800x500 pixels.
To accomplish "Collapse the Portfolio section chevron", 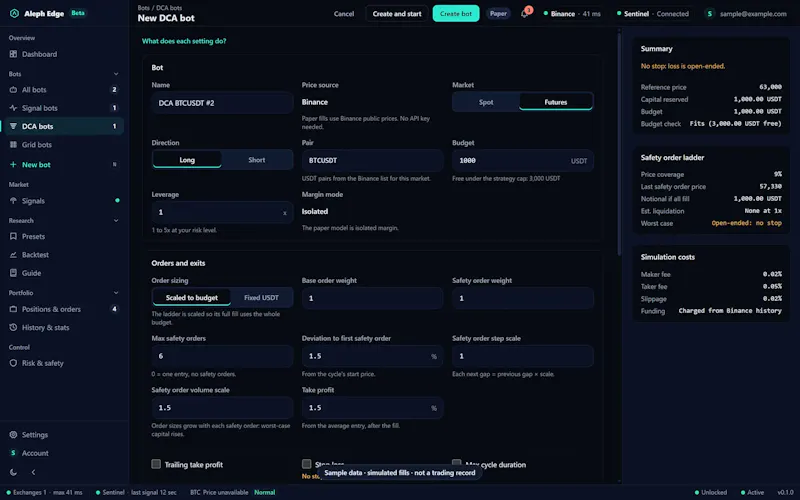I will coord(116,293).
